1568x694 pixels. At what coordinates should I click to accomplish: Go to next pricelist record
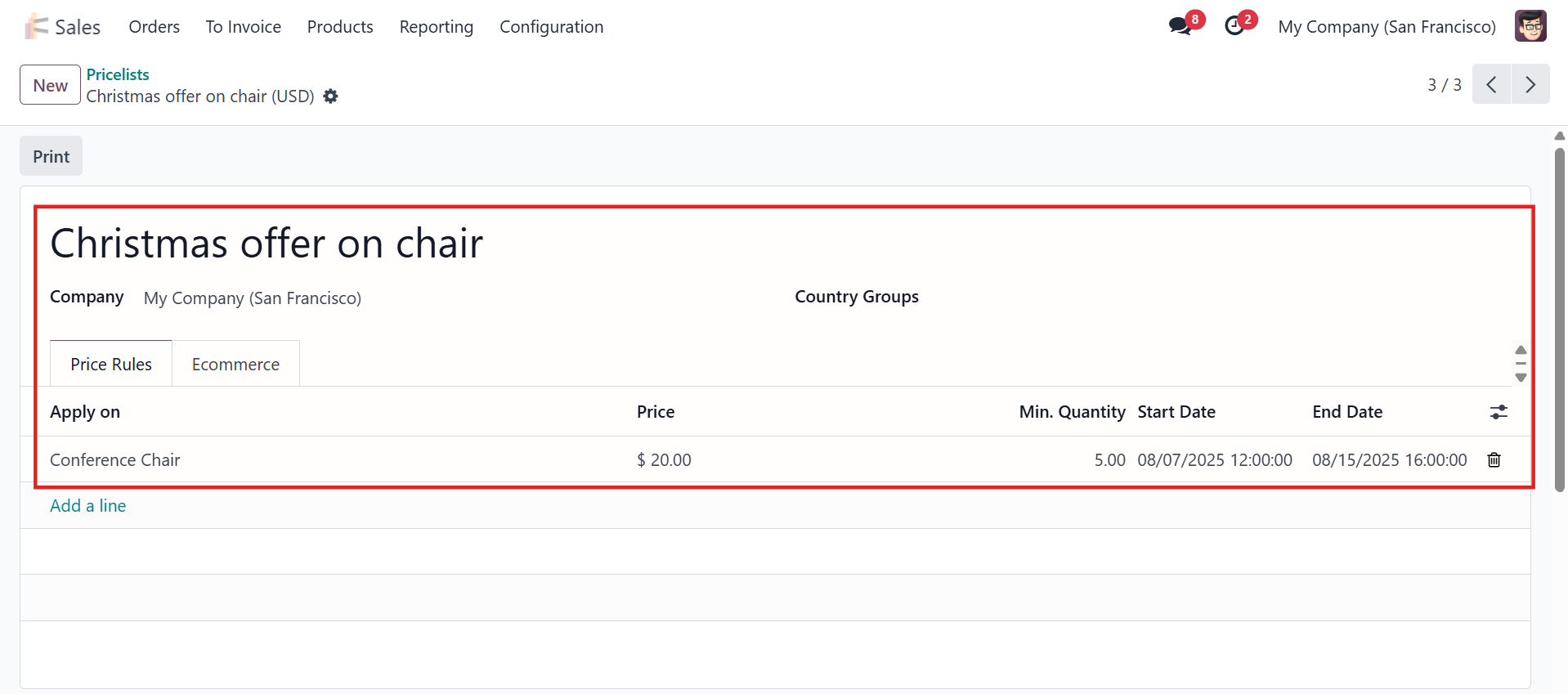pyautogui.click(x=1530, y=84)
